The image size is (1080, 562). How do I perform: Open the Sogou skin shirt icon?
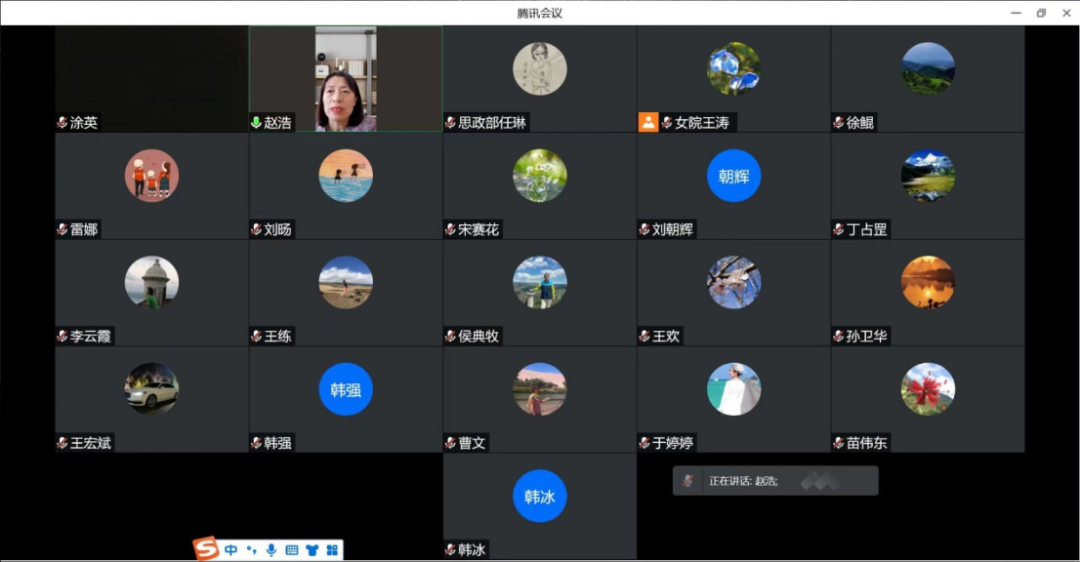(x=312, y=550)
